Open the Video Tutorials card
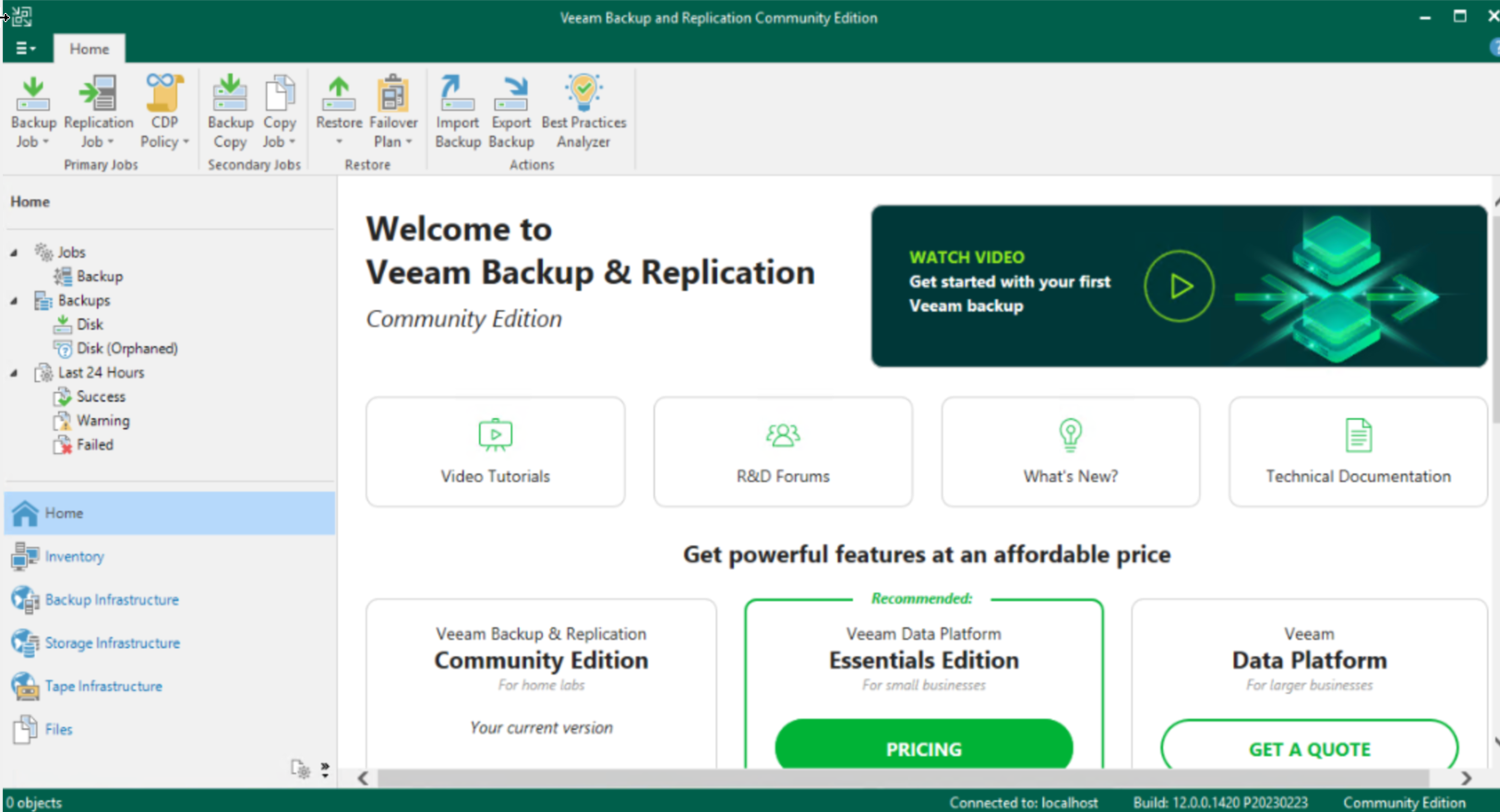Image resolution: width=1500 pixels, height=812 pixels. point(496,452)
